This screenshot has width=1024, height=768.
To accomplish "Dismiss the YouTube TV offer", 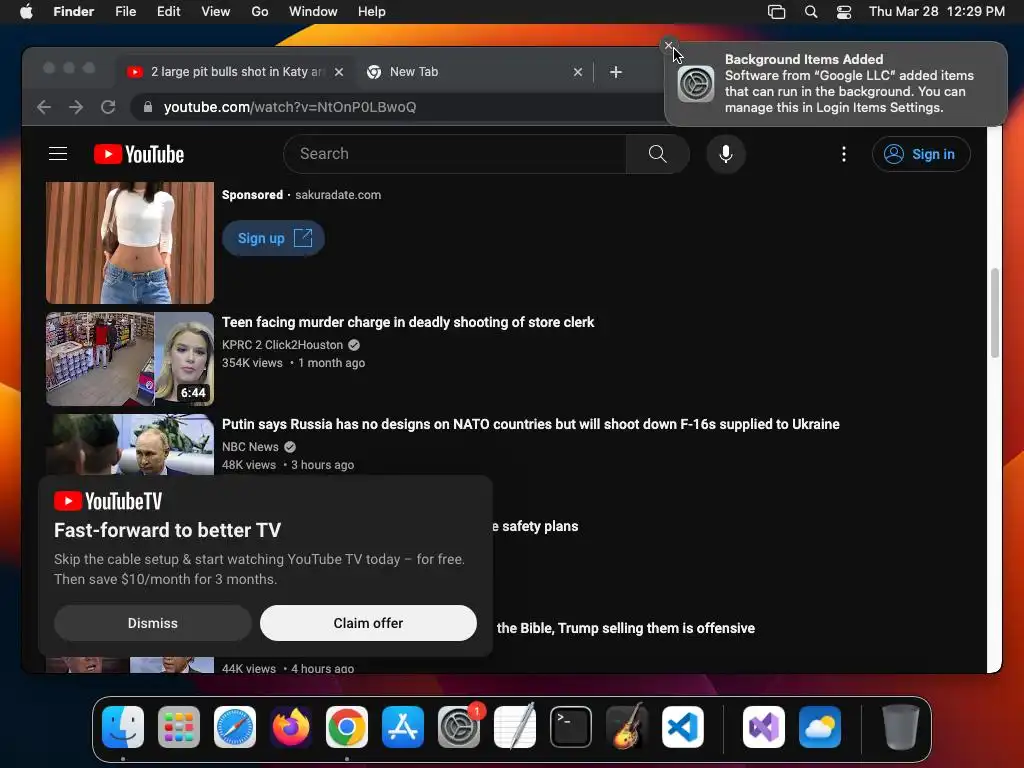I will tap(153, 623).
